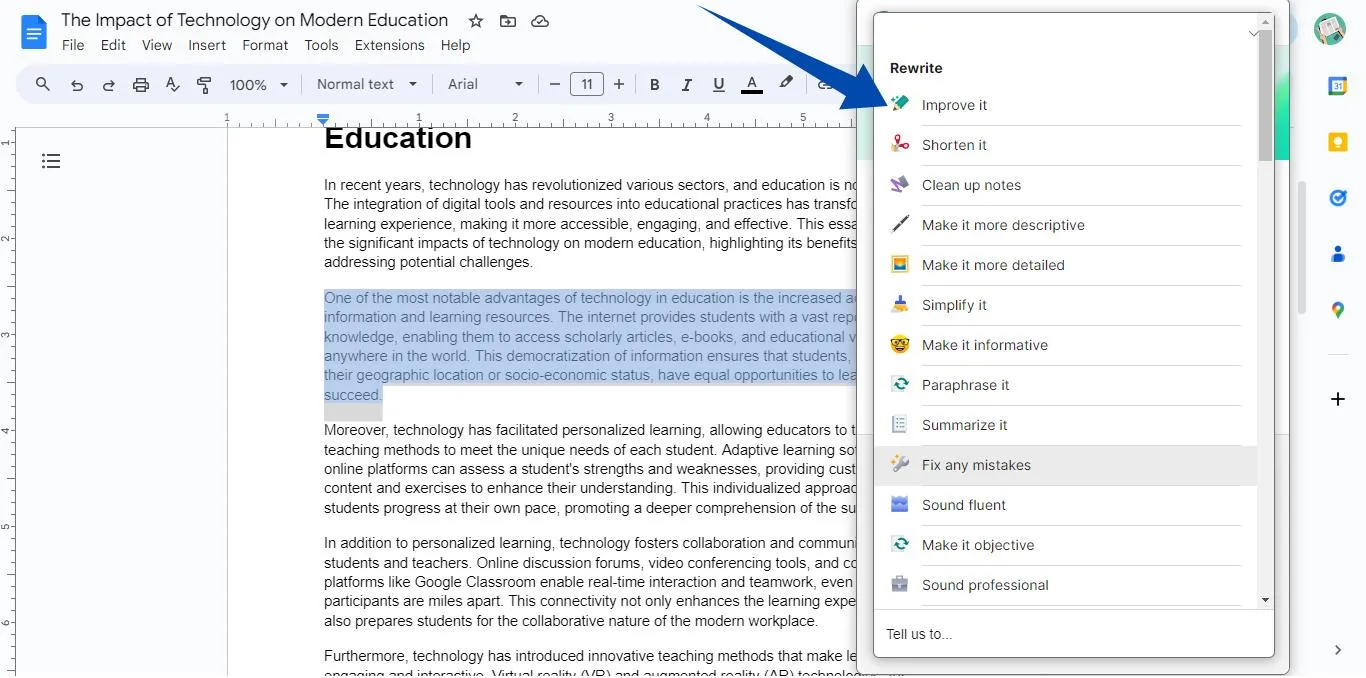
Task: Open the Format menu
Action: 264,45
